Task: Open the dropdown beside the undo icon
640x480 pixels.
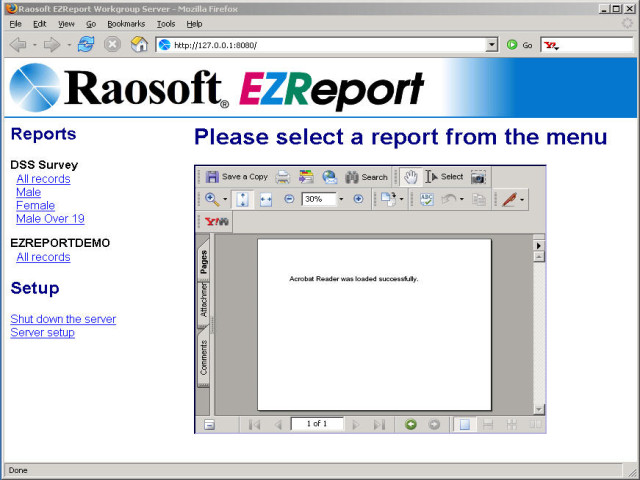Action: 462,200
